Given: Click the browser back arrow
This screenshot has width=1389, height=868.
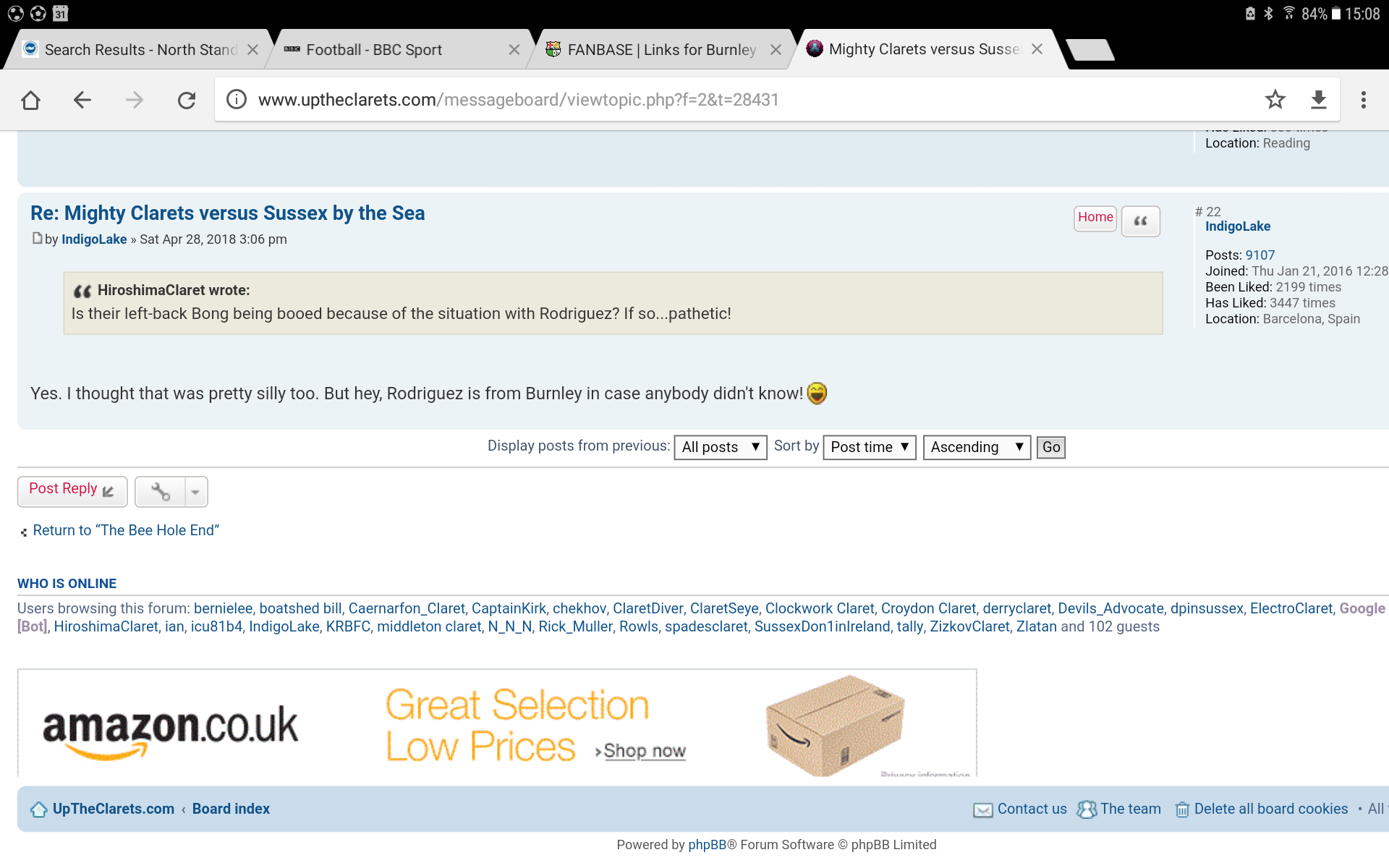Looking at the screenshot, I should pyautogui.click(x=82, y=100).
